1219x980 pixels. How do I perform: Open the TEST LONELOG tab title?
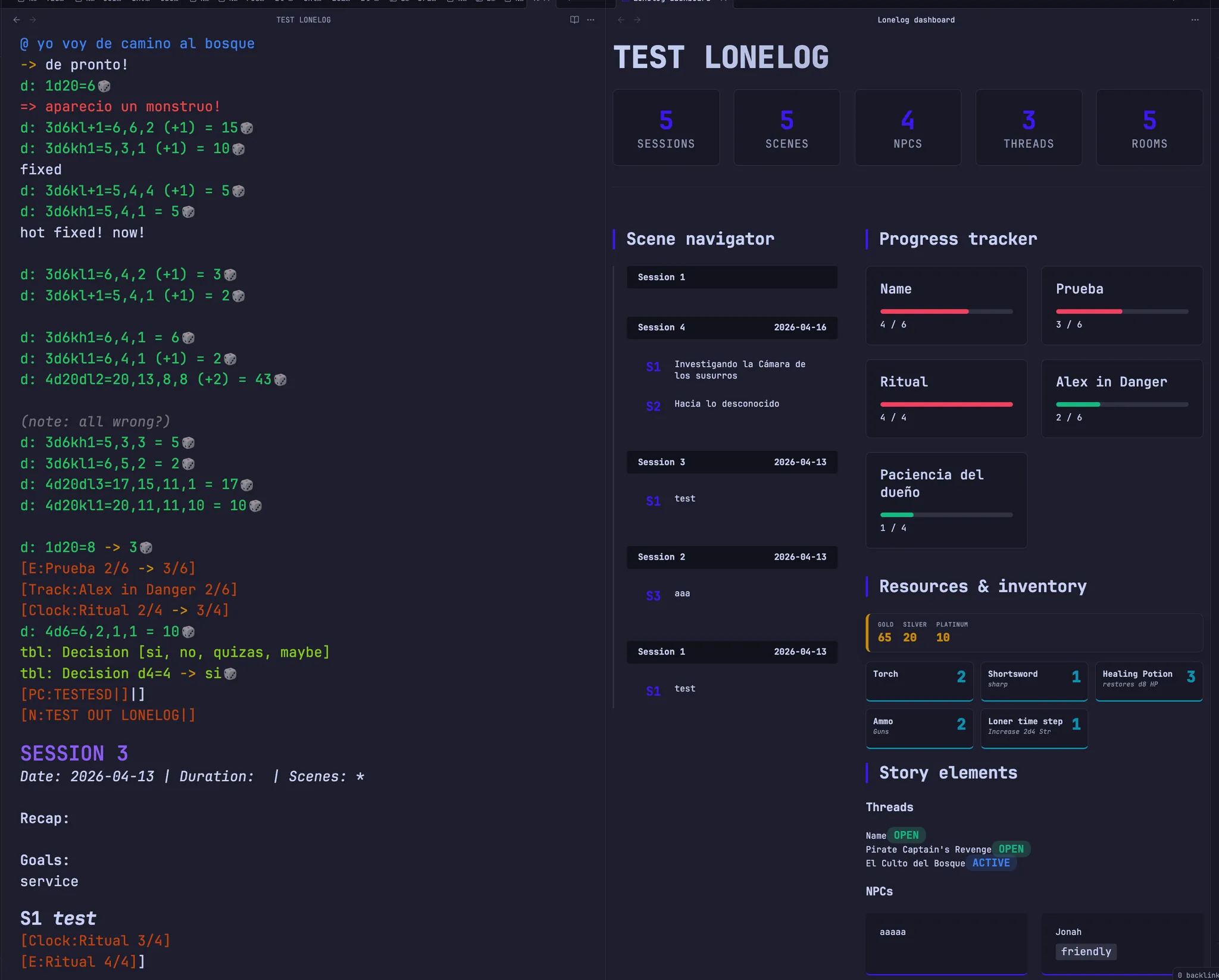[303, 20]
